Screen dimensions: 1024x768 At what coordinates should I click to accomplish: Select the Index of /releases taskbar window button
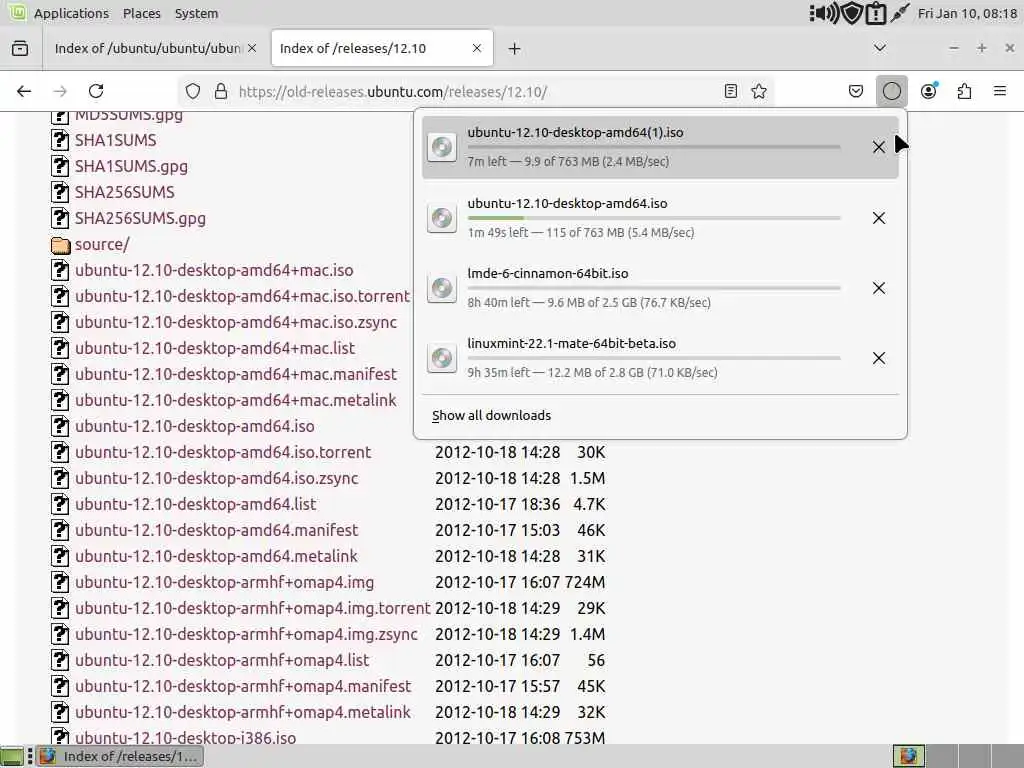pos(120,756)
